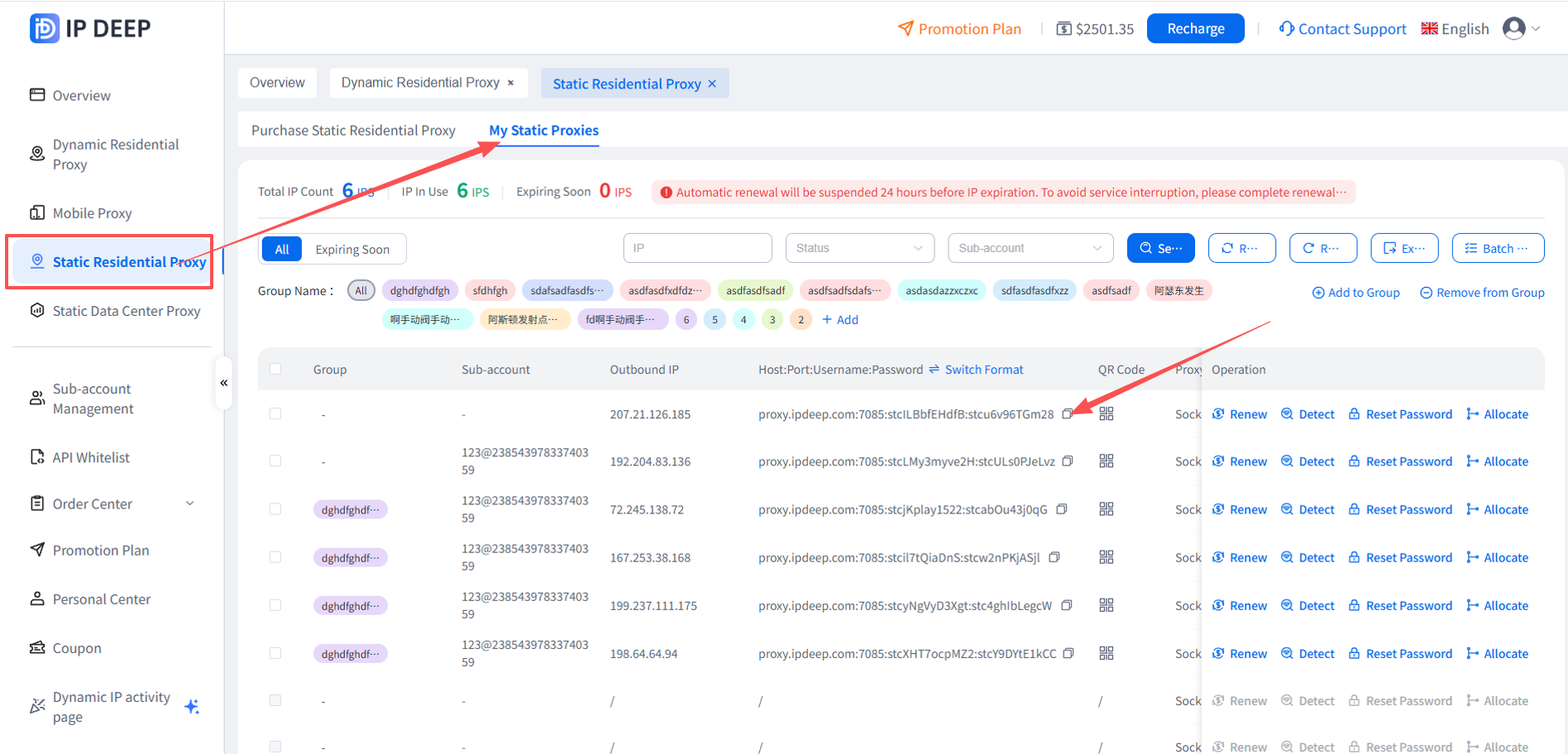
Task: Click the Switch Format icon link
Action: tap(976, 370)
